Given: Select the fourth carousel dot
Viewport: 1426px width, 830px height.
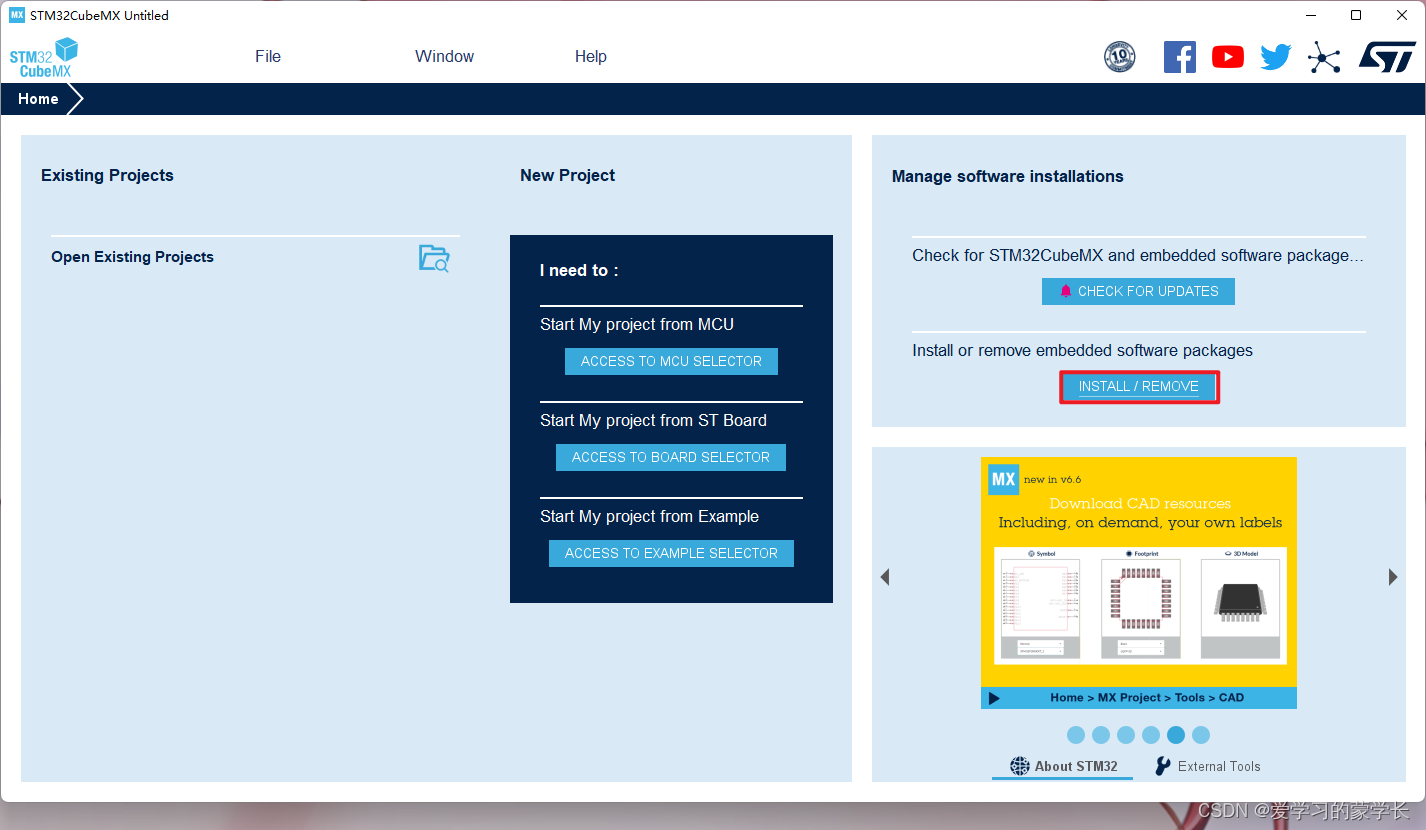Looking at the screenshot, I should 1151,735.
